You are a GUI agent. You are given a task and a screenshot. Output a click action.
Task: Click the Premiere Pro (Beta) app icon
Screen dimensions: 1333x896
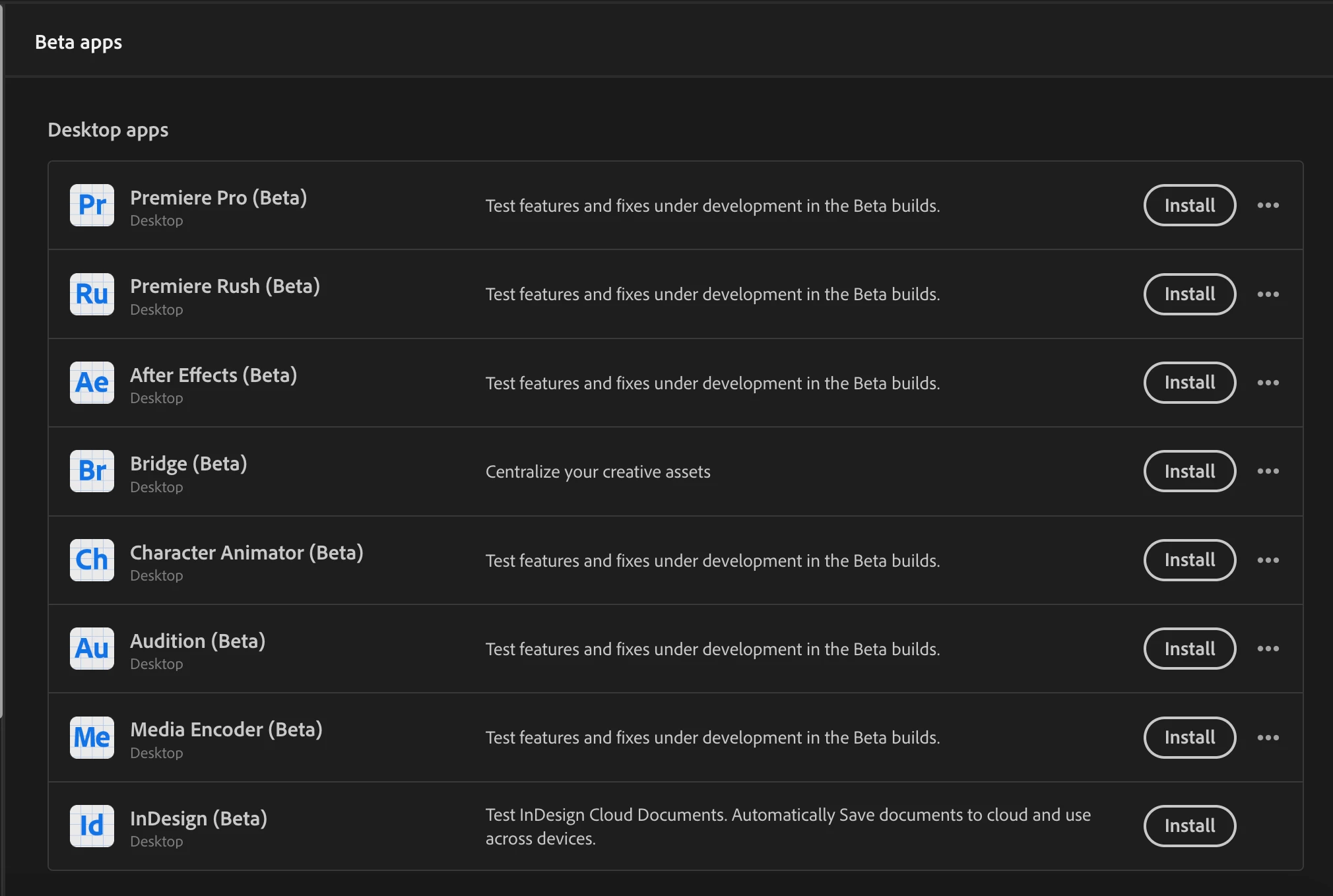[92, 205]
